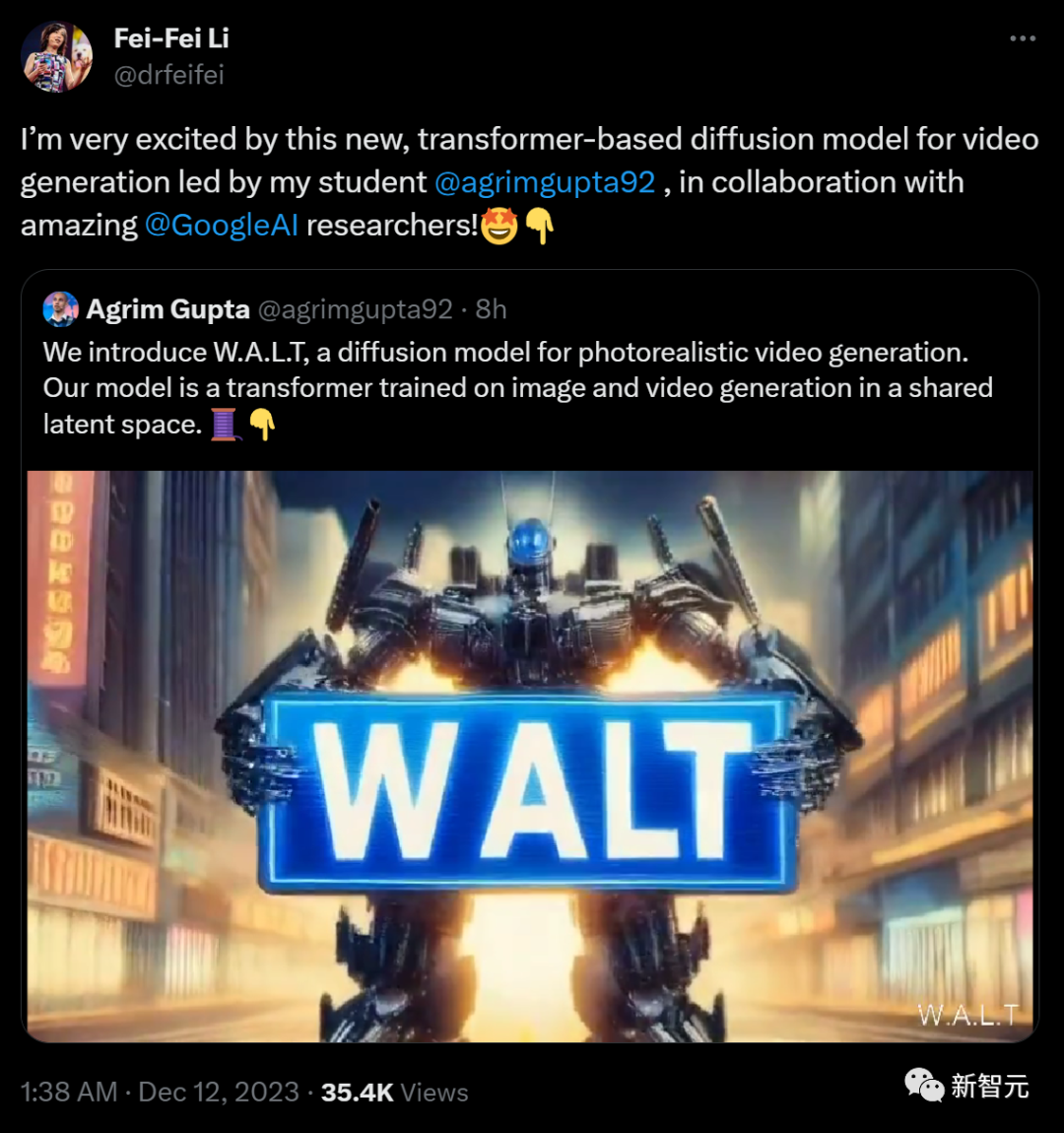The width and height of the screenshot is (1064, 1133).
Task: Open the quoted tweet text about W.A.L.T
Action: pyautogui.click(x=517, y=388)
